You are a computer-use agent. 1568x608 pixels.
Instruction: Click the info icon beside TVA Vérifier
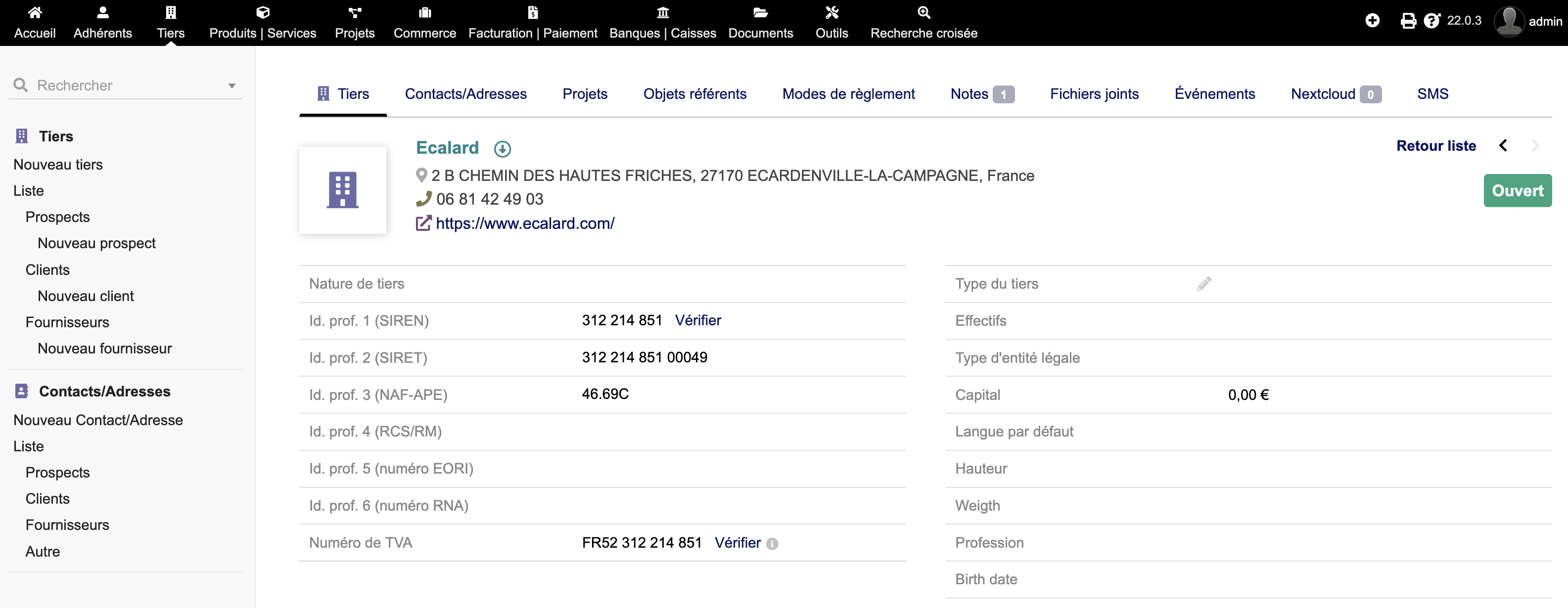click(772, 544)
